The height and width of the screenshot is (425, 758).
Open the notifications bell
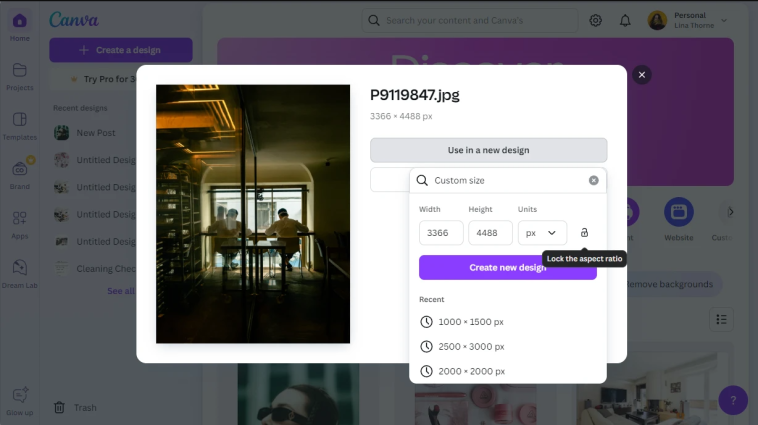pyautogui.click(x=625, y=20)
